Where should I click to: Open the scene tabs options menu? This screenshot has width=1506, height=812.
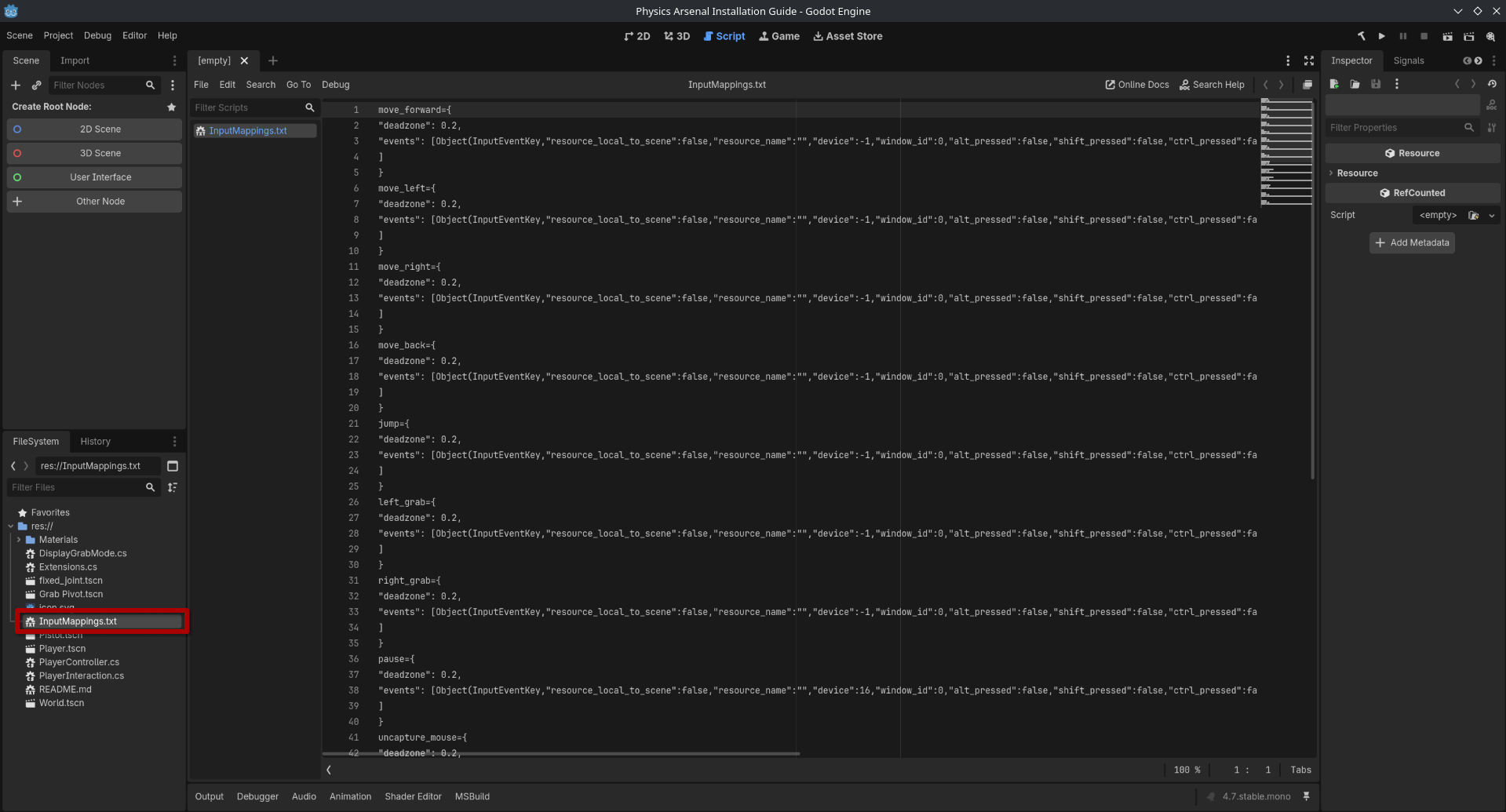tap(1288, 60)
